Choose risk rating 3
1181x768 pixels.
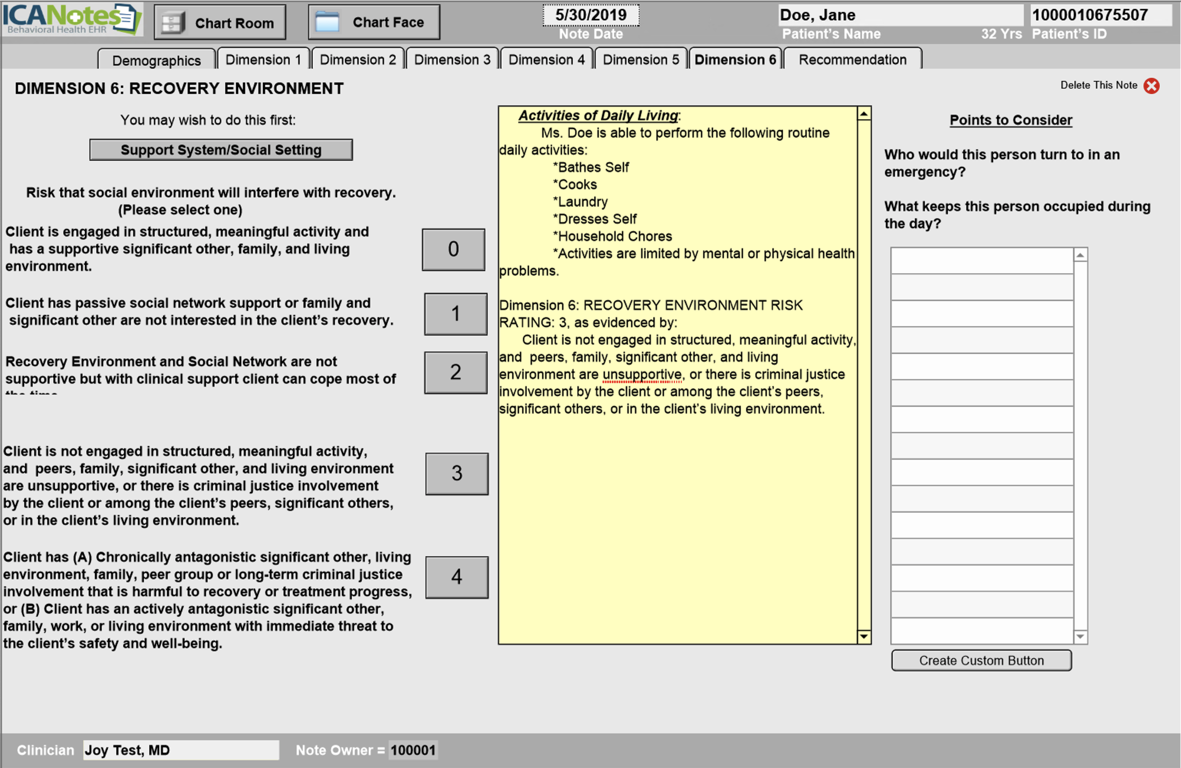pos(456,474)
